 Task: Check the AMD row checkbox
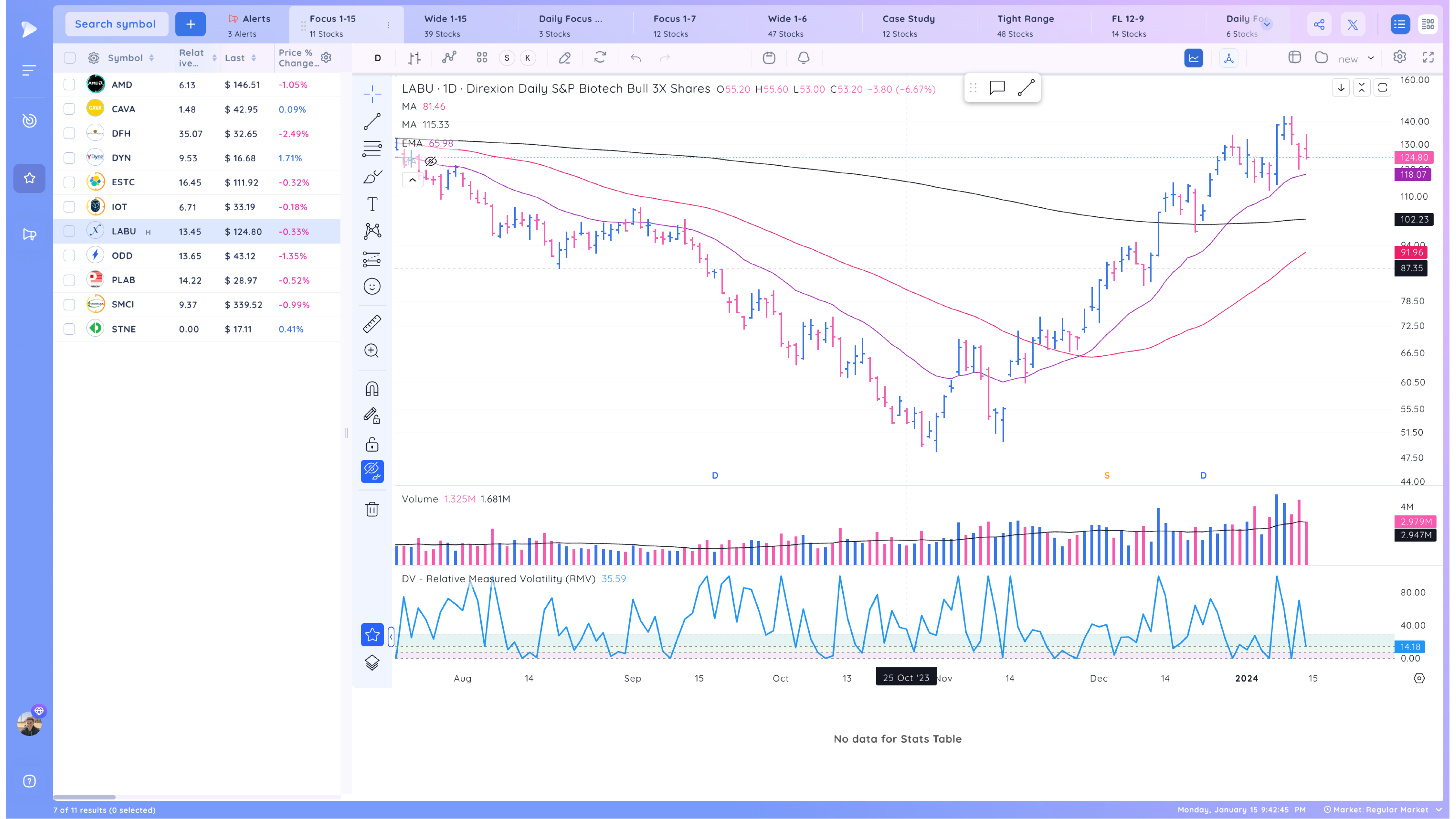(x=69, y=85)
